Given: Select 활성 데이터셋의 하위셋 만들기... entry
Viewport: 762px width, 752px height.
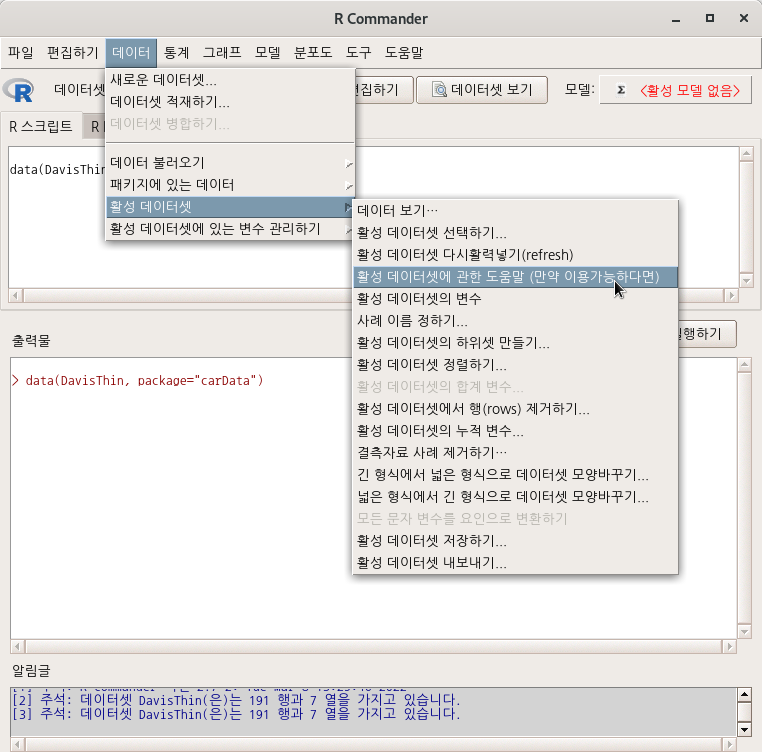Looking at the screenshot, I should tap(515, 343).
